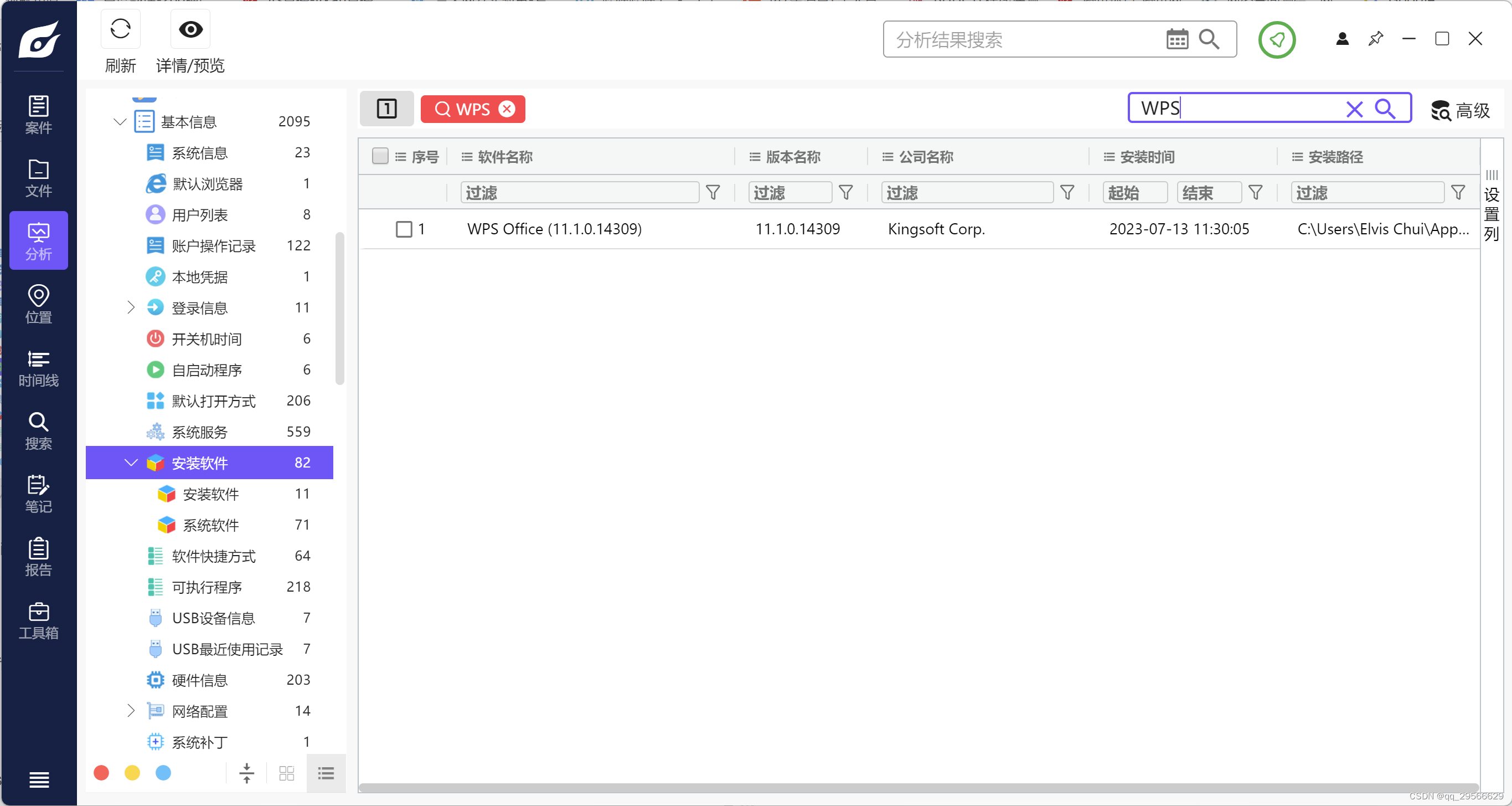
Task: Click the yellow color tag dot
Action: click(133, 773)
